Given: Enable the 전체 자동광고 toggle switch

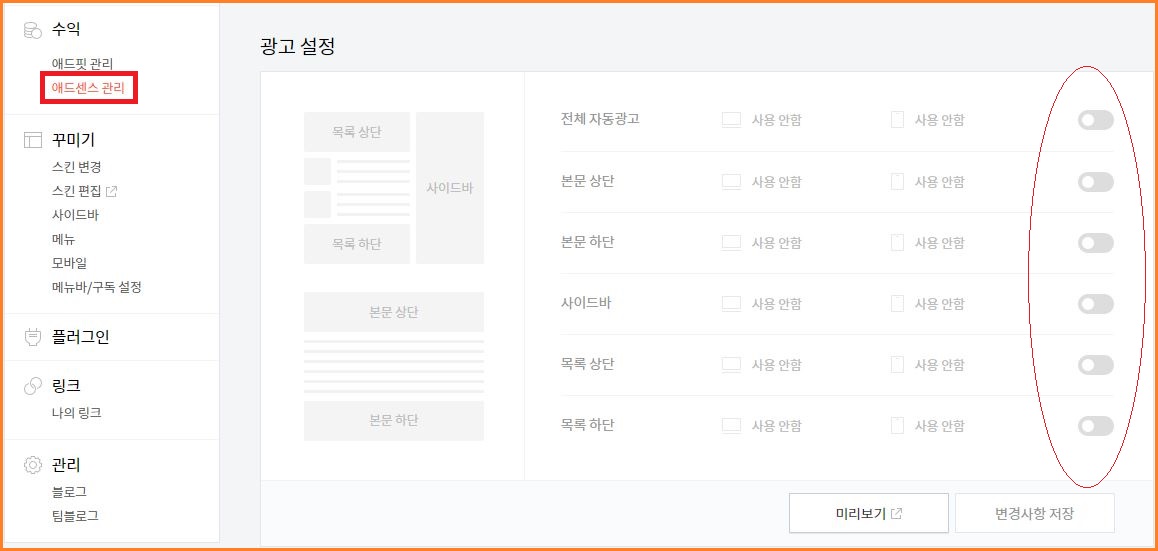Looking at the screenshot, I should (x=1095, y=120).
